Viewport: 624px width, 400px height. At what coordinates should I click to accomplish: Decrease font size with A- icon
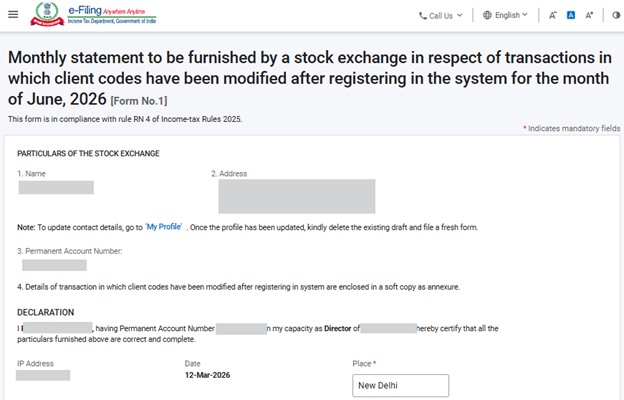pos(553,16)
